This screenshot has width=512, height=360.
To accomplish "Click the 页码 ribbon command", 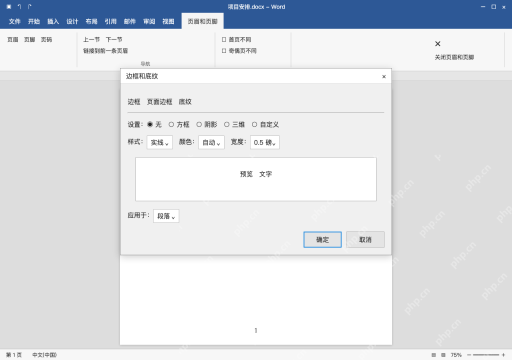I will click(x=46, y=40).
